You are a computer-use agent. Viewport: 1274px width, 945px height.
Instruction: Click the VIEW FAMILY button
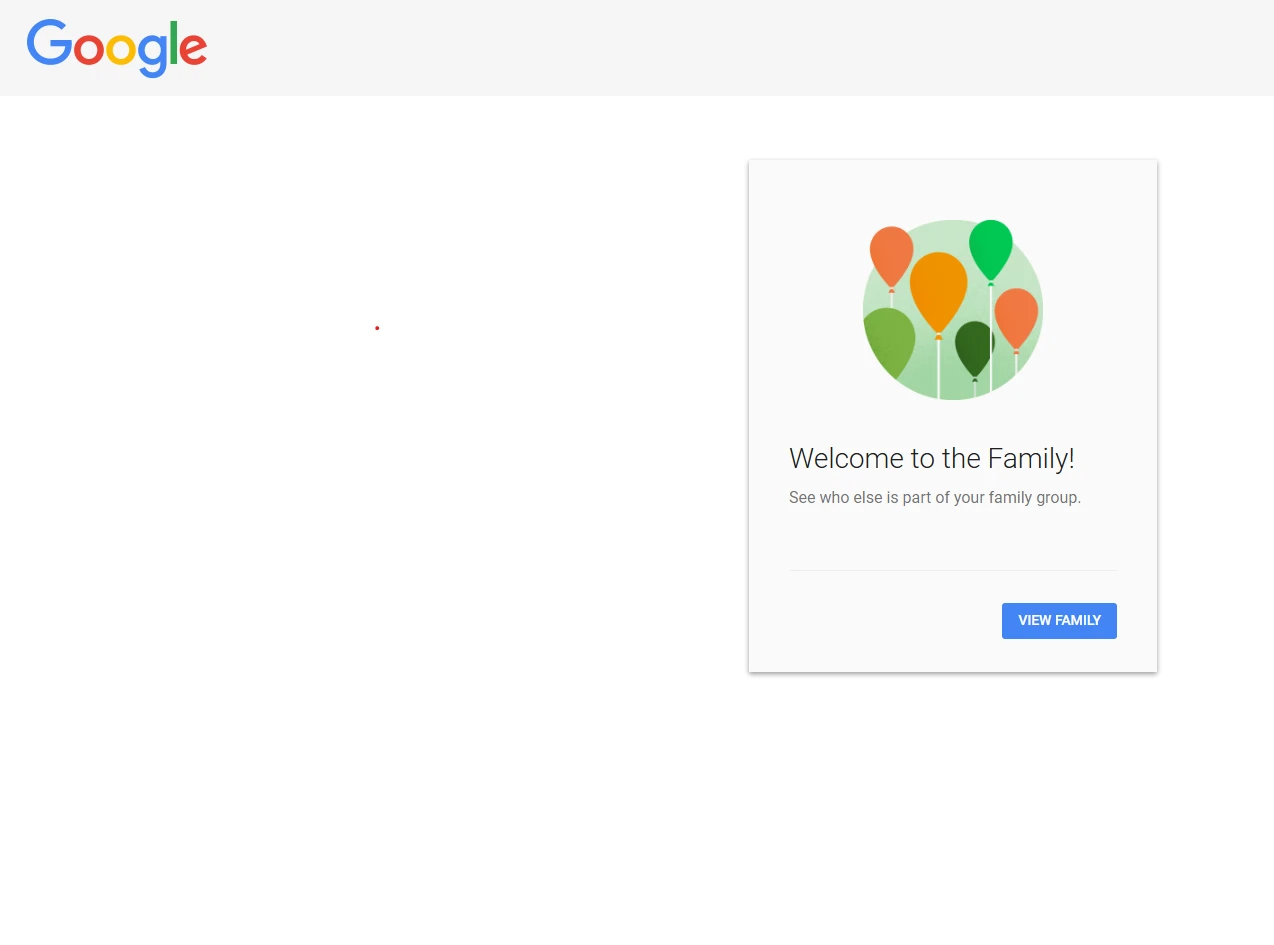tap(1059, 620)
